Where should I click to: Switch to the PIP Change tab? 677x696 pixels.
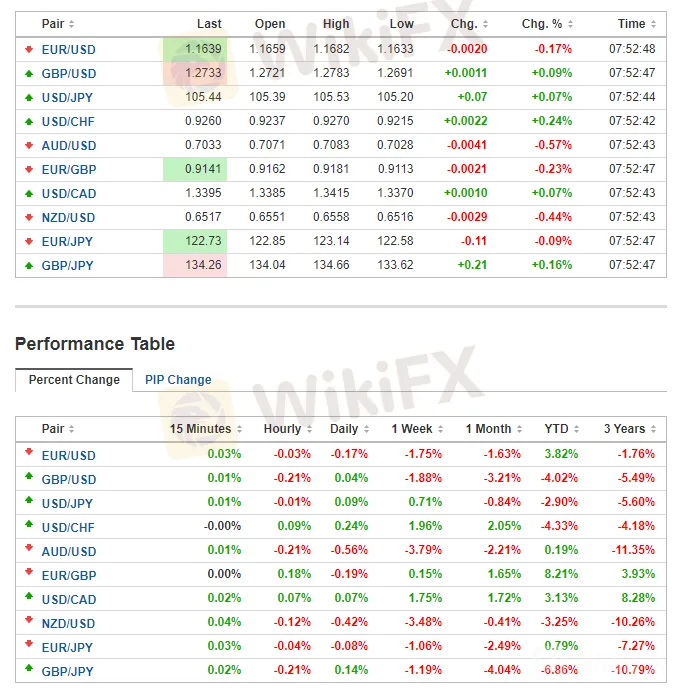tap(178, 380)
